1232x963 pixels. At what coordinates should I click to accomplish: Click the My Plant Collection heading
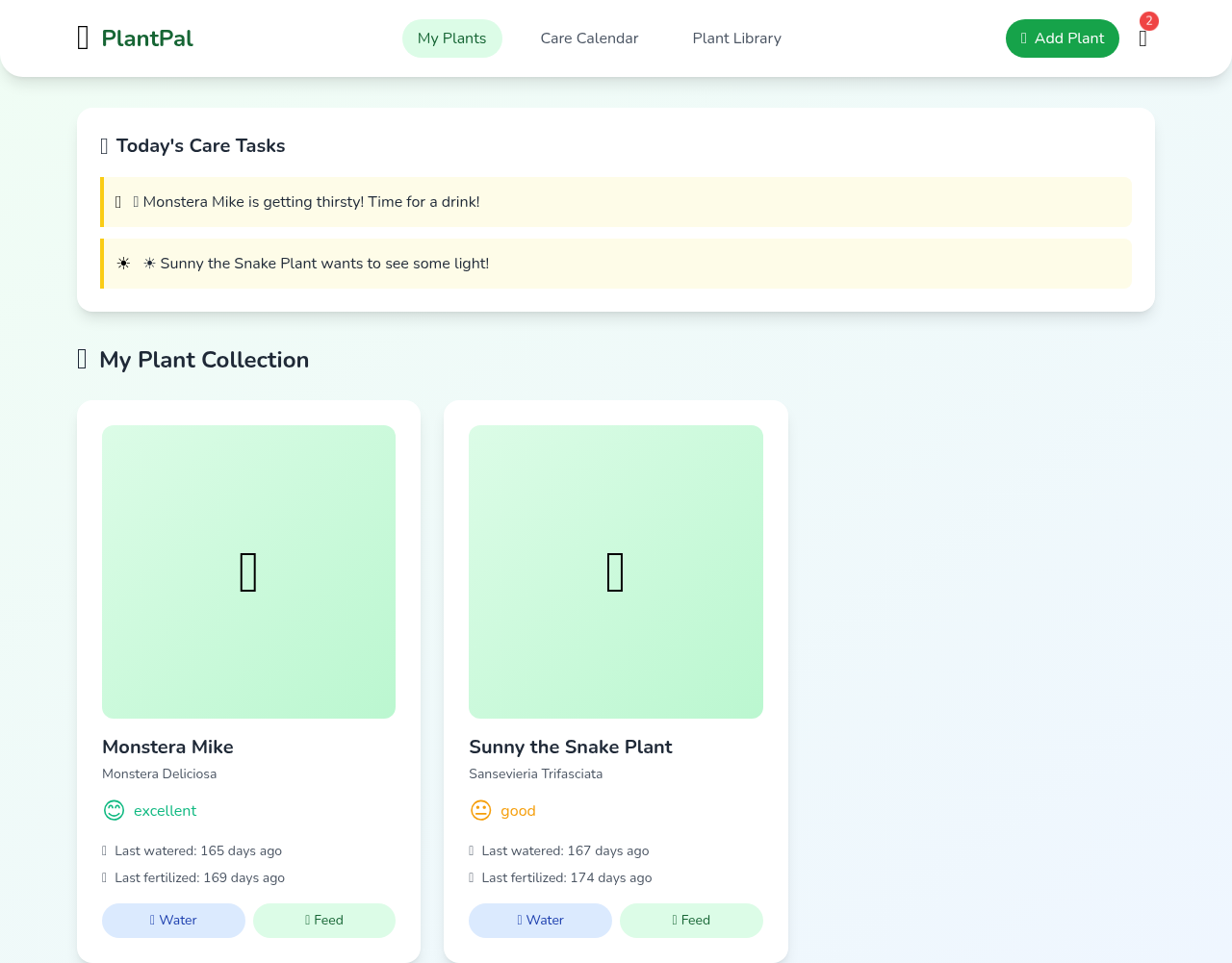[x=204, y=360]
